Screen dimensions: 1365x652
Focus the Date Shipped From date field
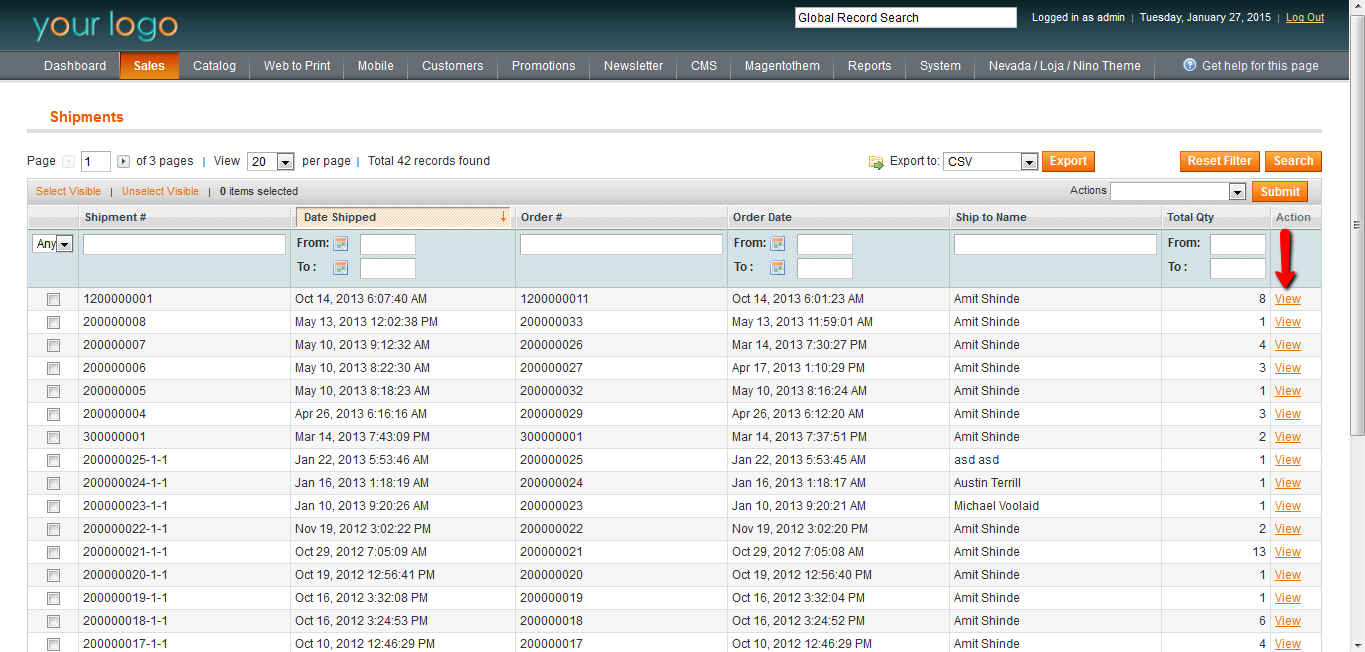point(388,244)
